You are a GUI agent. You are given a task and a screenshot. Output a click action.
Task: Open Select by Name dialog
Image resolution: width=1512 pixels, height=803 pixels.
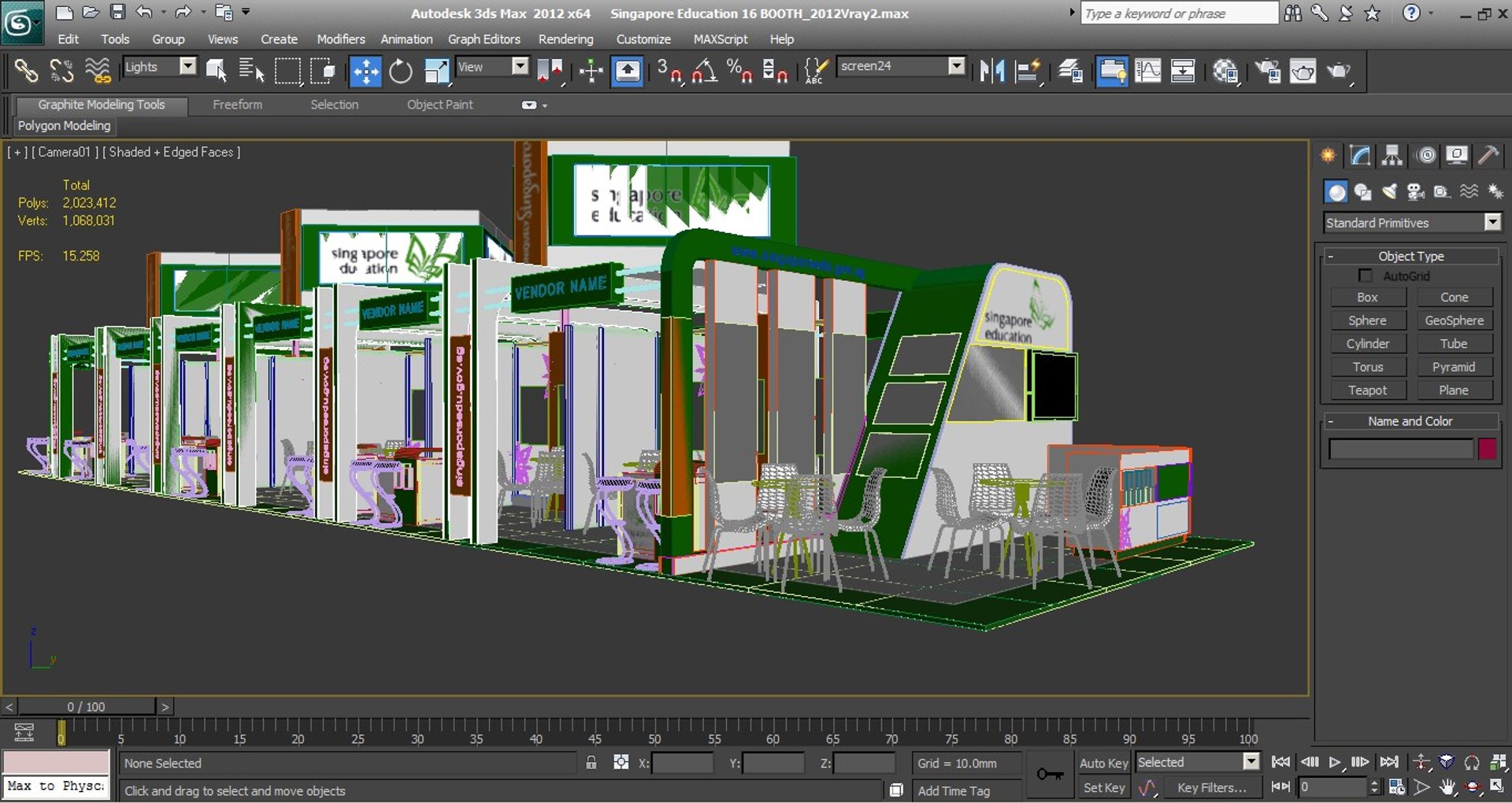(251, 71)
